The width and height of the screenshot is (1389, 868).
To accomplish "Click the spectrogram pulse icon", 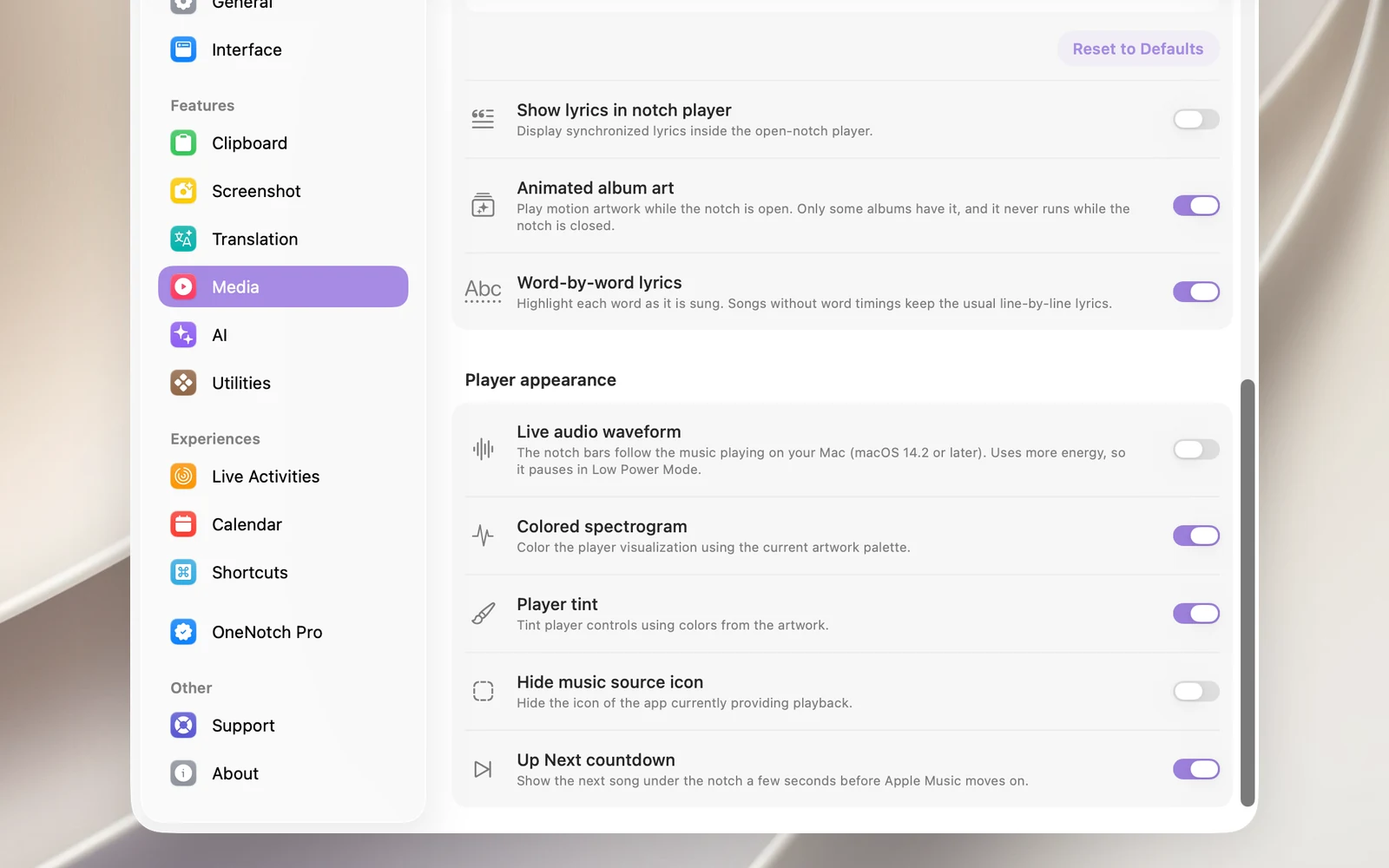I will (483, 536).
